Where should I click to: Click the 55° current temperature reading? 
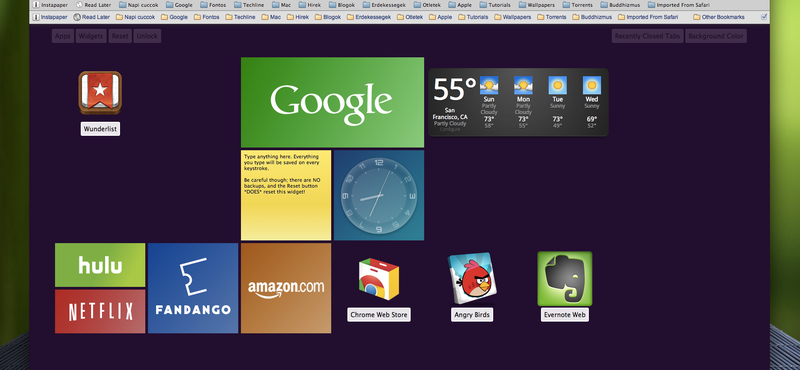(454, 90)
